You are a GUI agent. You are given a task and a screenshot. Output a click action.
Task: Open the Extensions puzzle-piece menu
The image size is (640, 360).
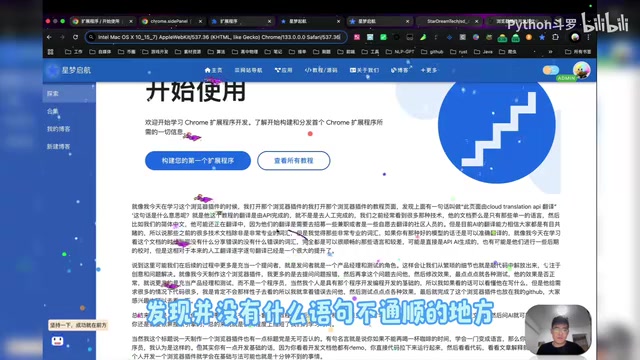(x=555, y=37)
